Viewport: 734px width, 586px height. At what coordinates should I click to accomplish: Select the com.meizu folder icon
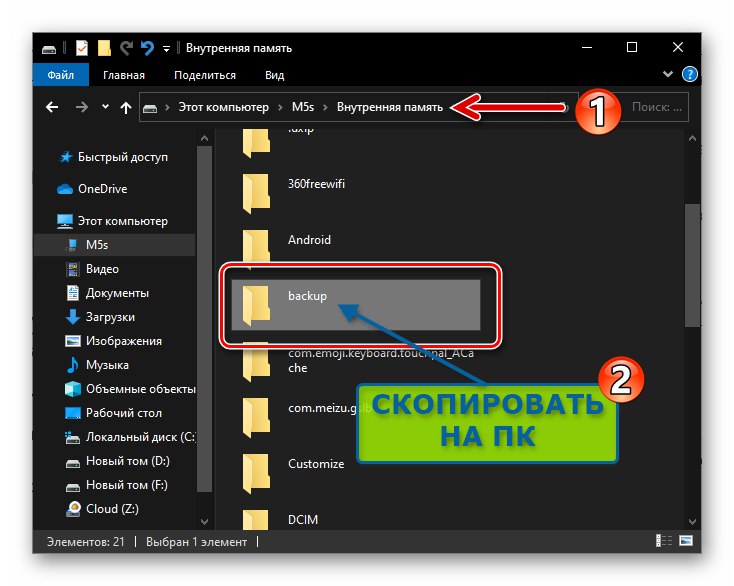tap(256, 418)
